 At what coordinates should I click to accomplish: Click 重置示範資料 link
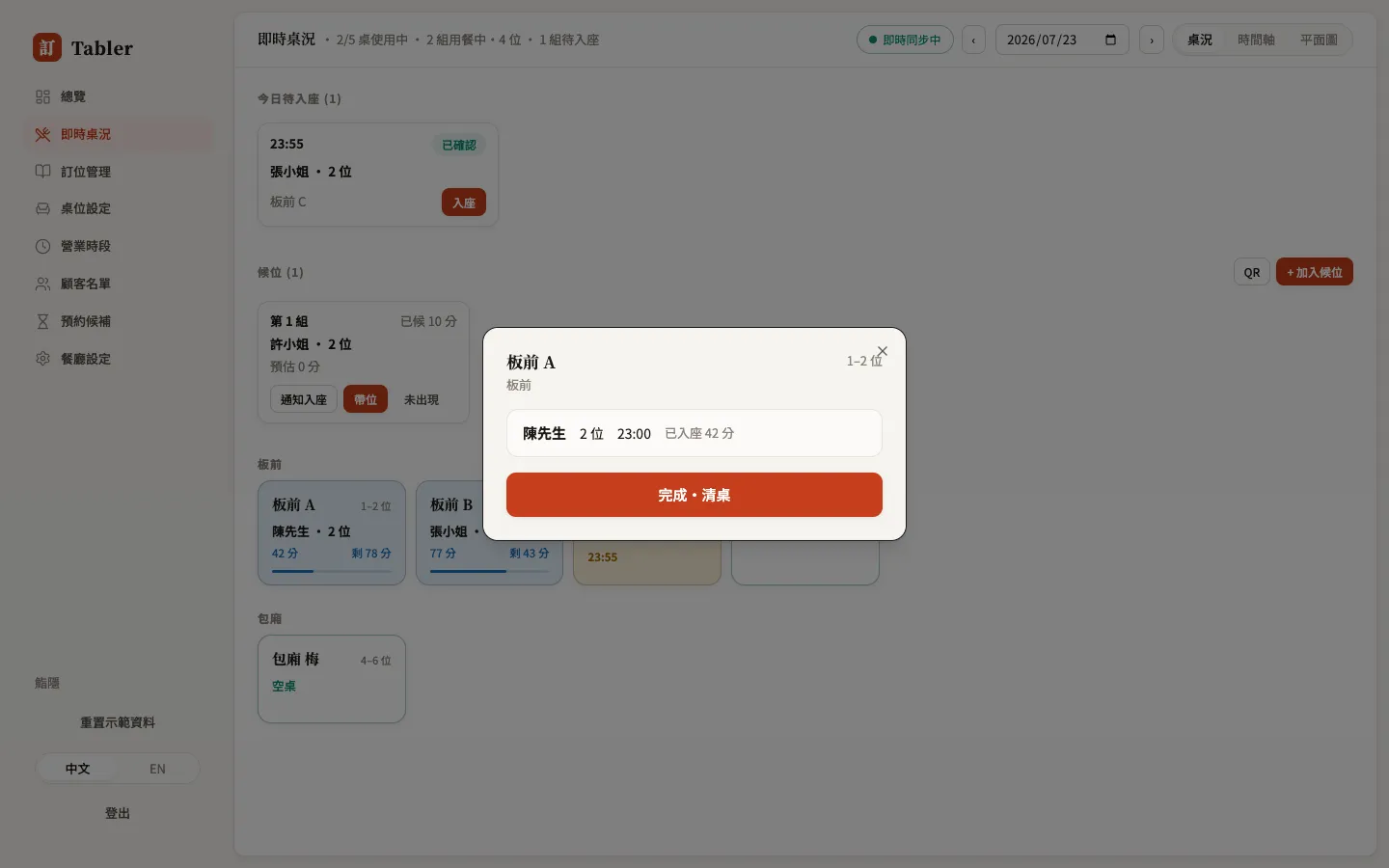coord(118,722)
